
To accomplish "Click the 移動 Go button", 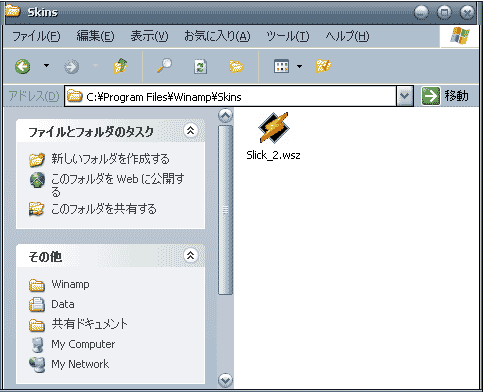I will [445, 96].
